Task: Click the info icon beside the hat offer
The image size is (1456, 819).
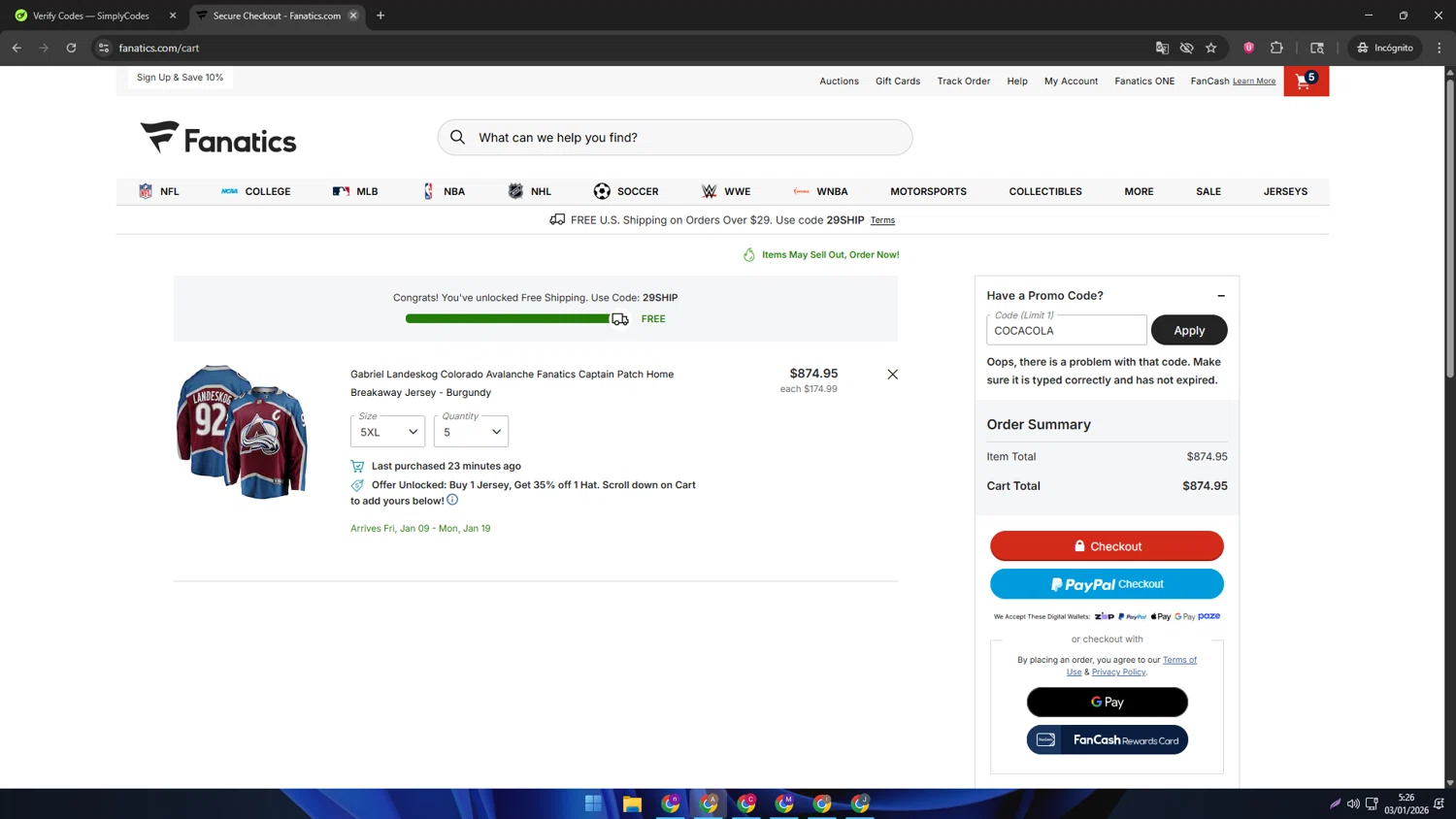Action: tap(452, 500)
